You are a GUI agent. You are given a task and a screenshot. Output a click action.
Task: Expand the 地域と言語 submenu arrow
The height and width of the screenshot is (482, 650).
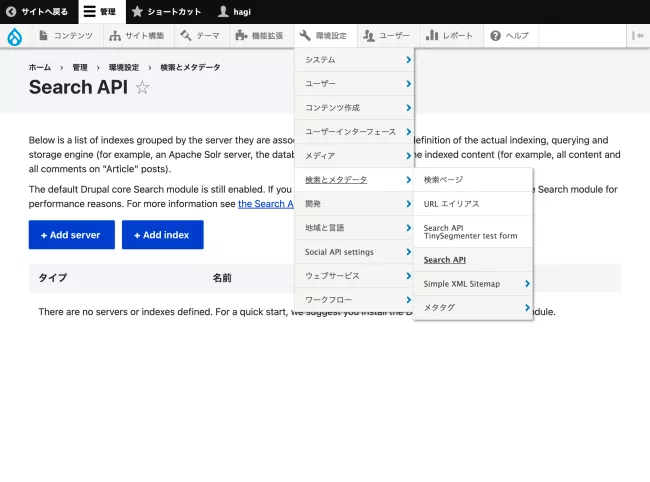point(408,228)
